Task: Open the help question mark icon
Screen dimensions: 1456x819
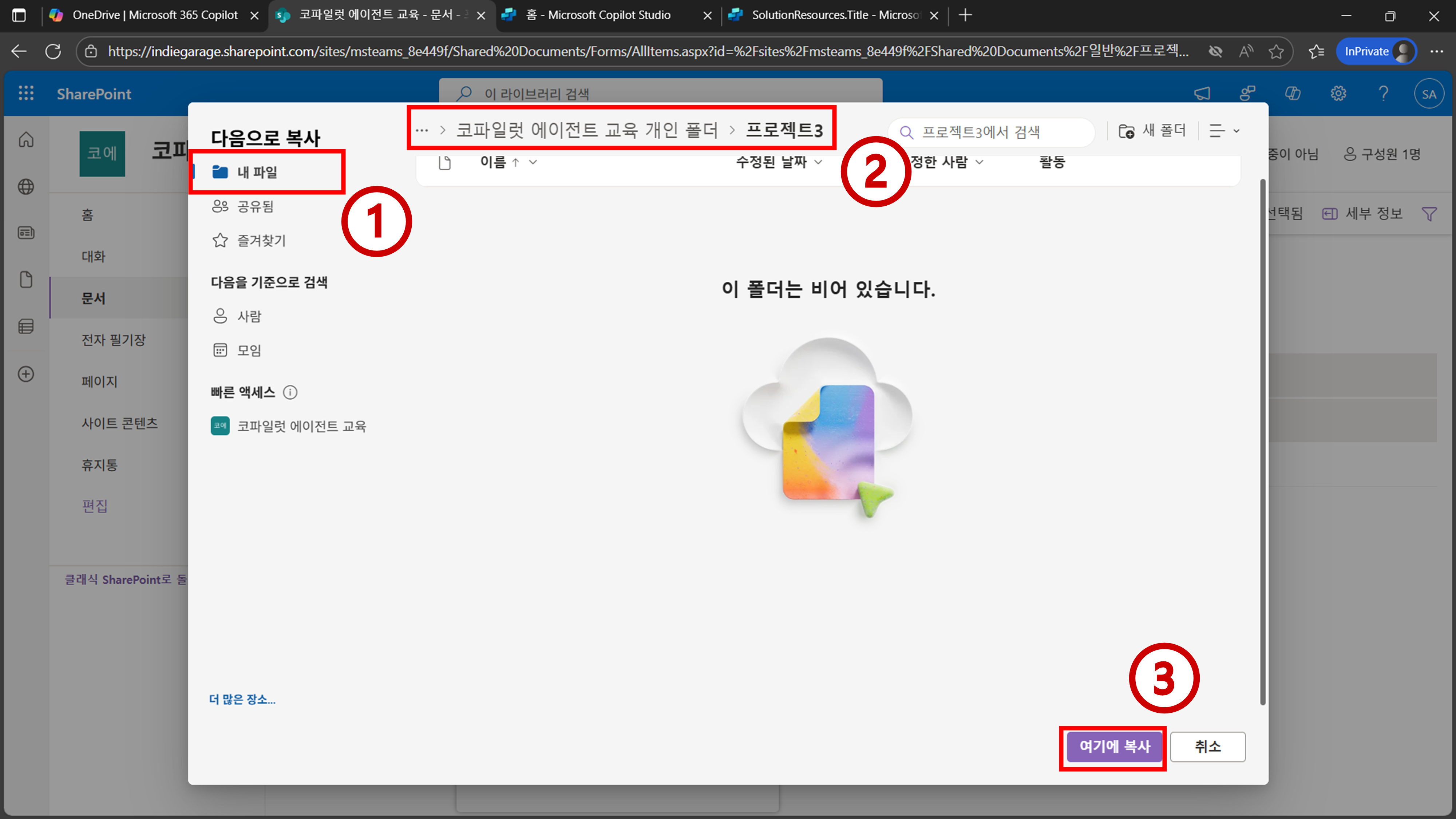Action: [x=1383, y=93]
